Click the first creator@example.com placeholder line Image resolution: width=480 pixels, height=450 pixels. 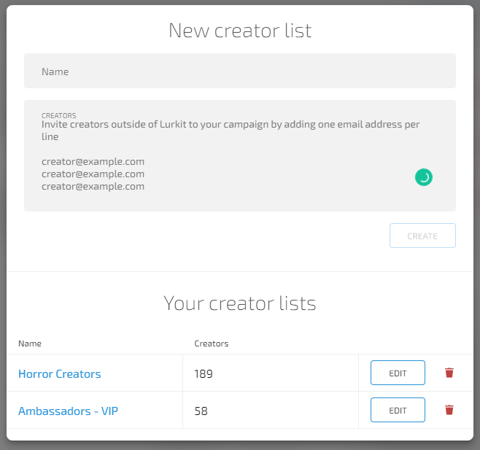(93, 162)
